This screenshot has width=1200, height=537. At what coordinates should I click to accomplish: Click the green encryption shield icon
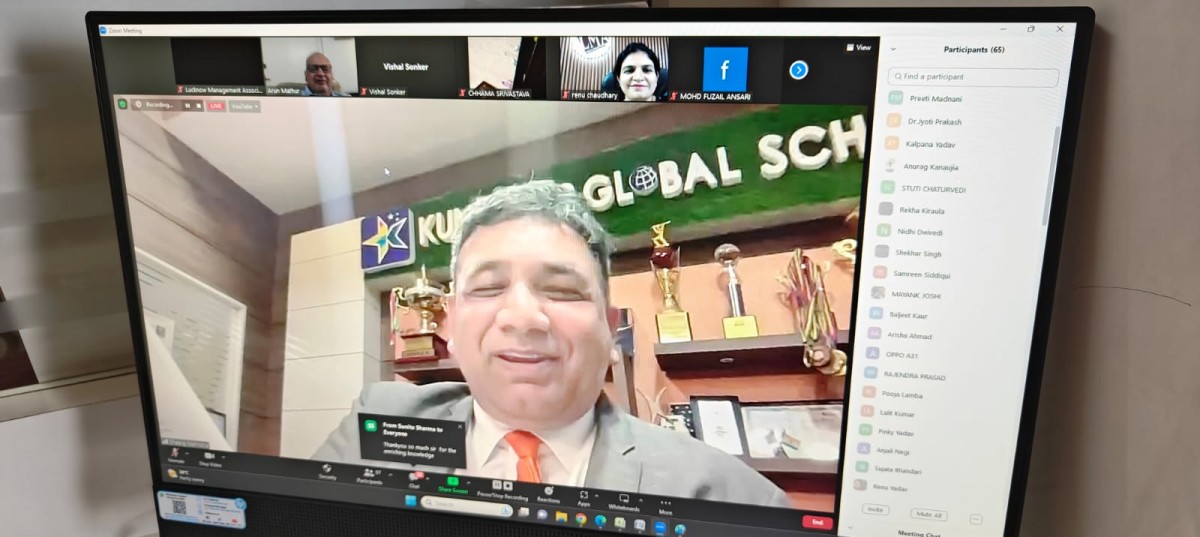click(123, 103)
